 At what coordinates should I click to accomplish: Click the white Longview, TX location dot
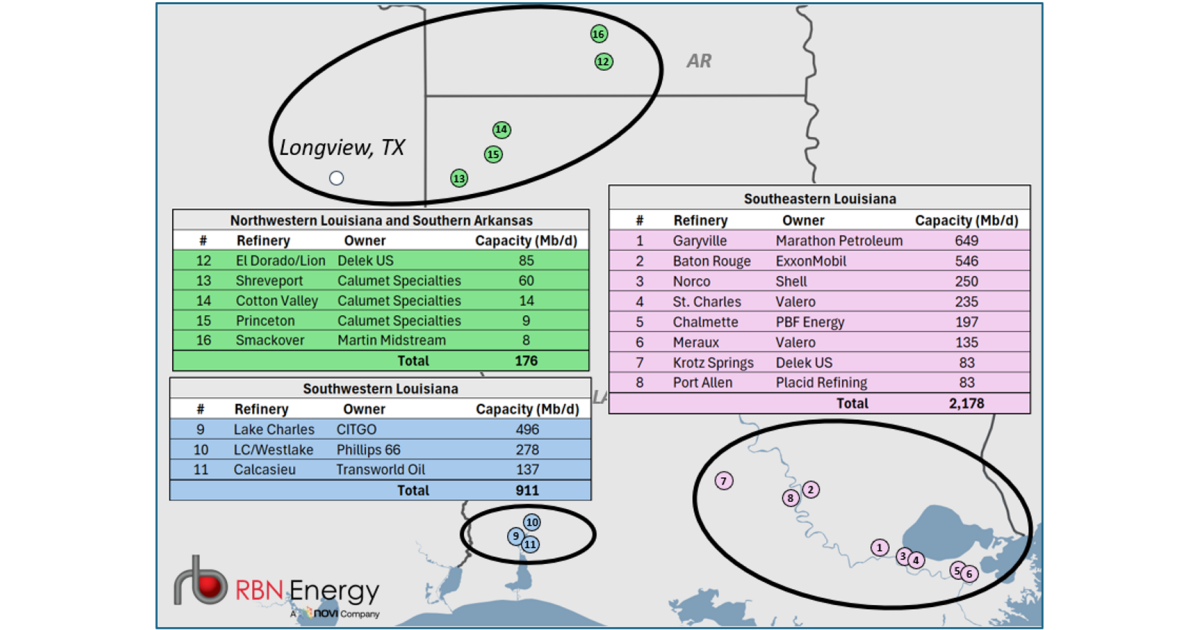(x=337, y=178)
